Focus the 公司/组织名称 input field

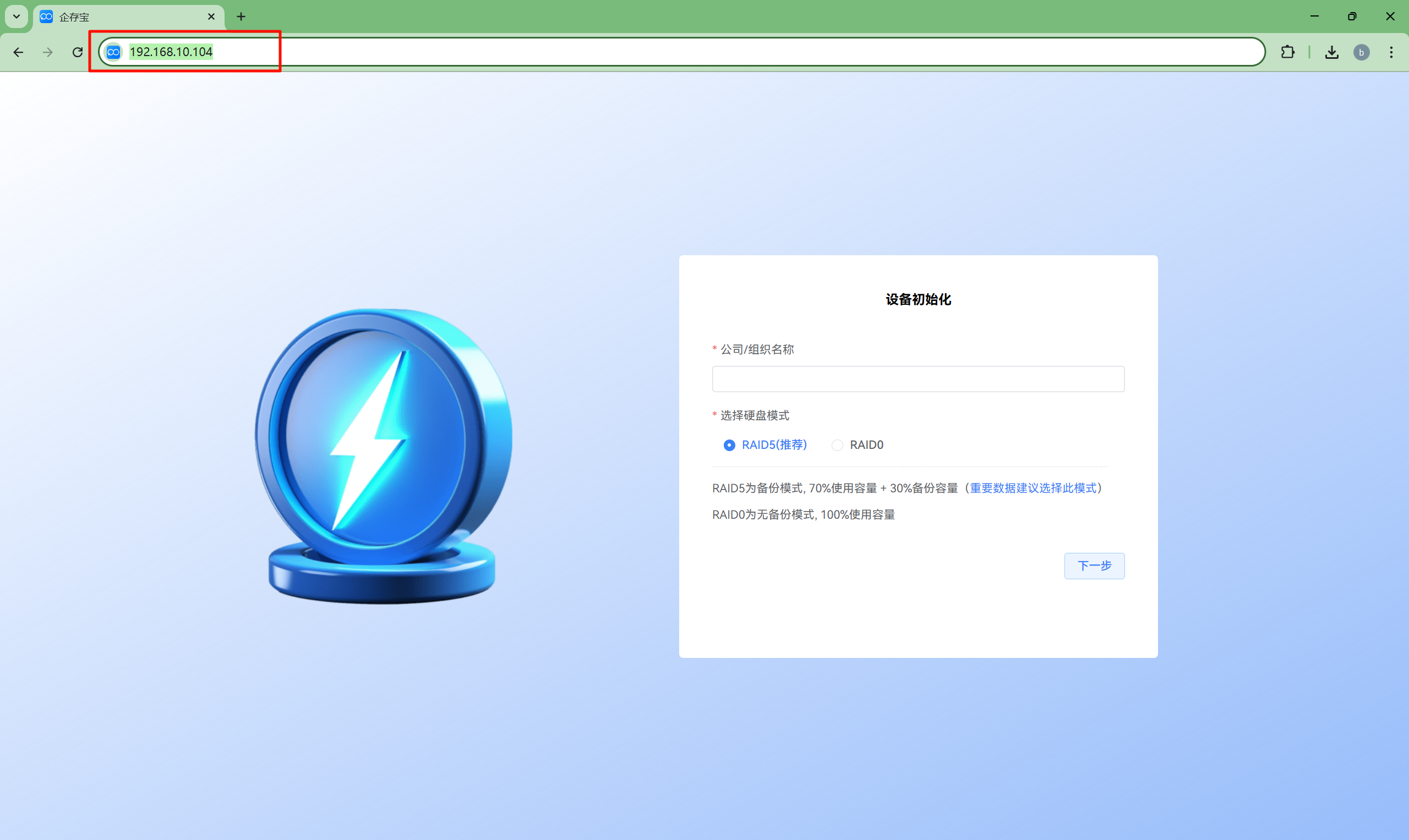(918, 378)
